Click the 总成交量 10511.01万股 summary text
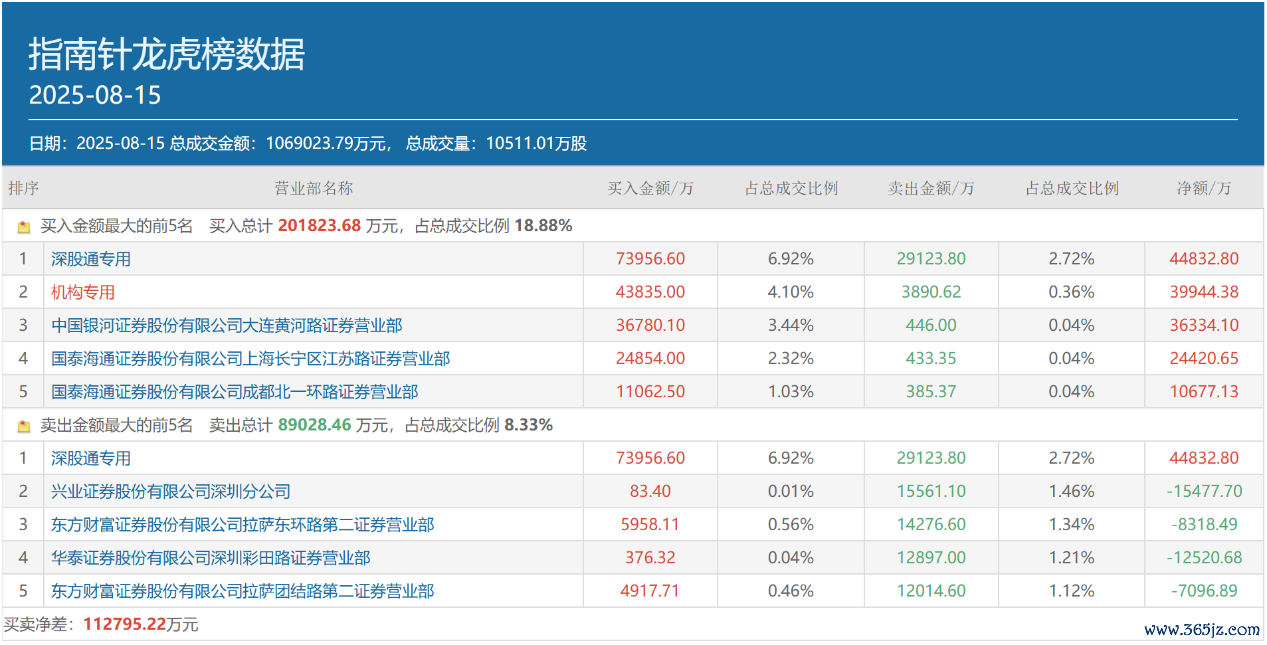The image size is (1267, 645). tap(497, 143)
